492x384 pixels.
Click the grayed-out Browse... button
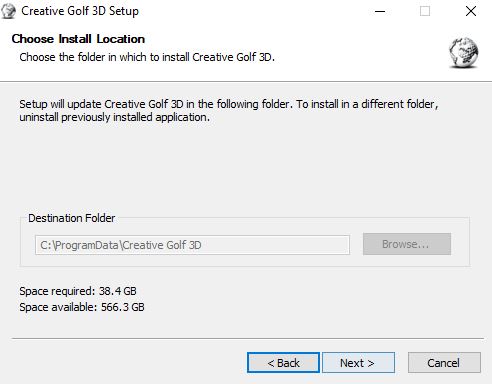[407, 244]
